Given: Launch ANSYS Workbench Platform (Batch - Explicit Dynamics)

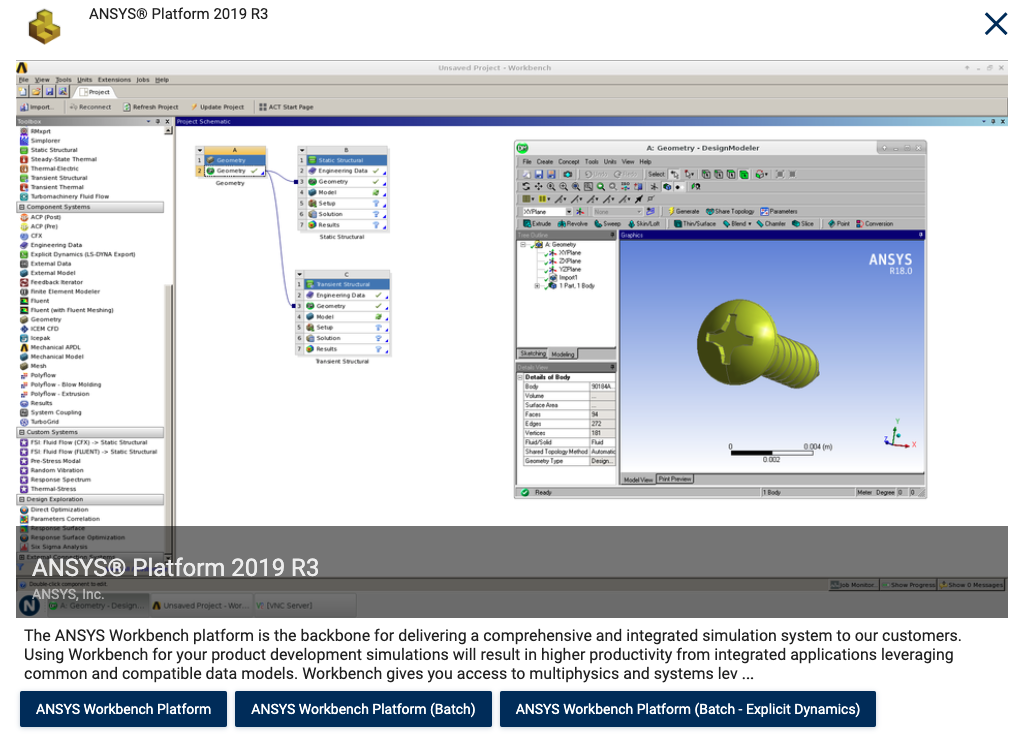Looking at the screenshot, I should click(x=688, y=709).
